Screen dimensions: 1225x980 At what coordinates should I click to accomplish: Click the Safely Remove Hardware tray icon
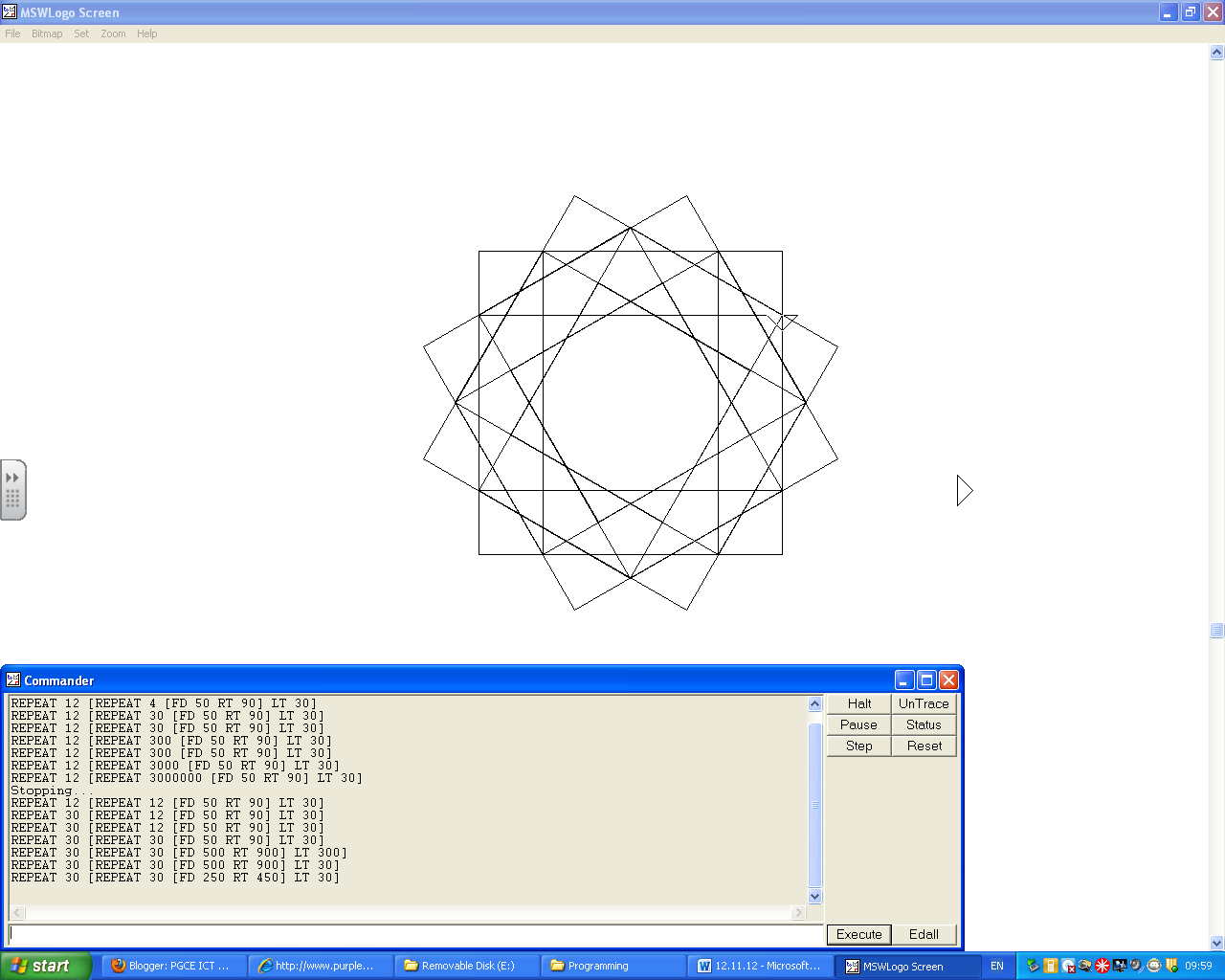click(1033, 967)
